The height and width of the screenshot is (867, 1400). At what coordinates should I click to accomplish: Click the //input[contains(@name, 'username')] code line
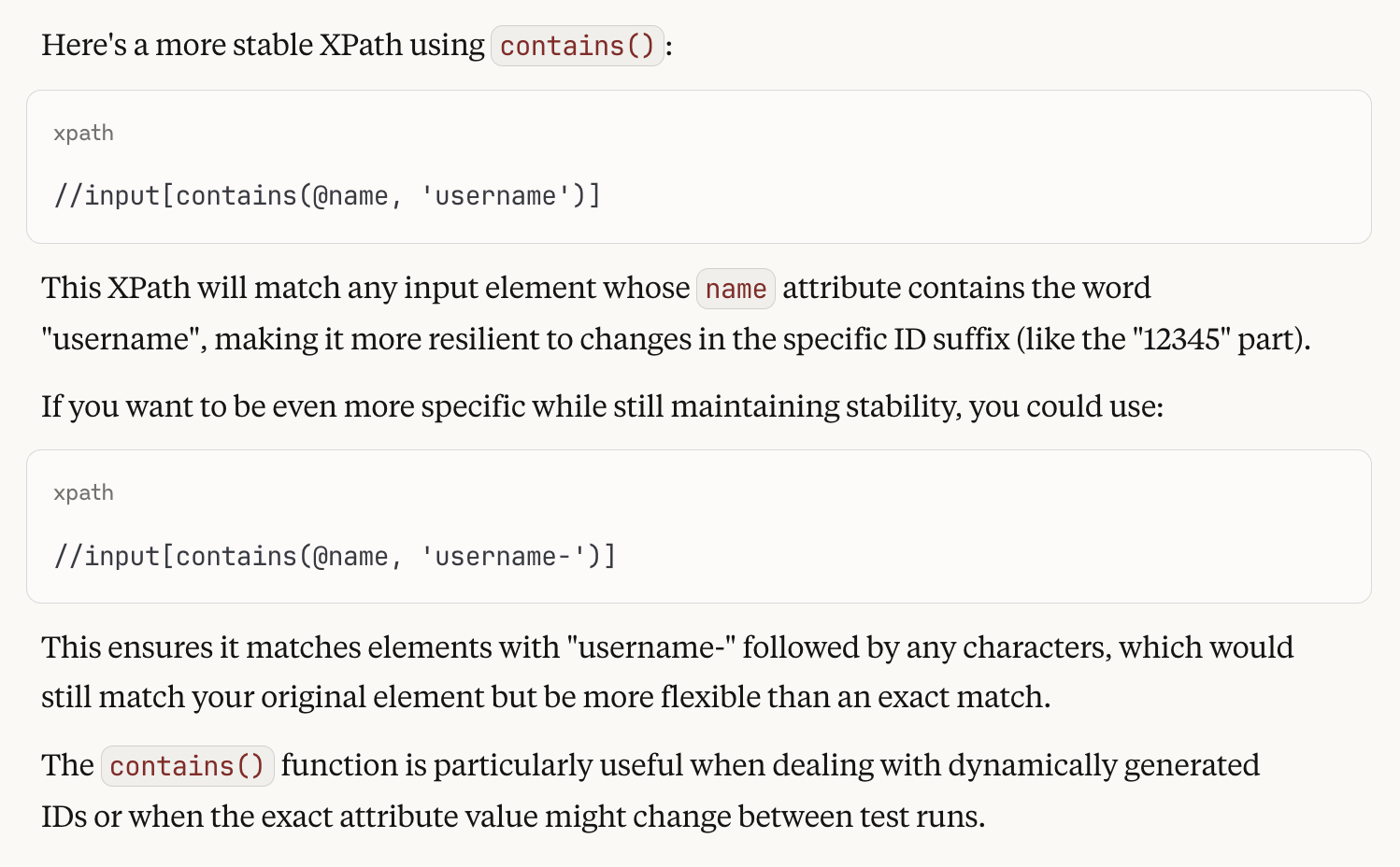coord(327,195)
